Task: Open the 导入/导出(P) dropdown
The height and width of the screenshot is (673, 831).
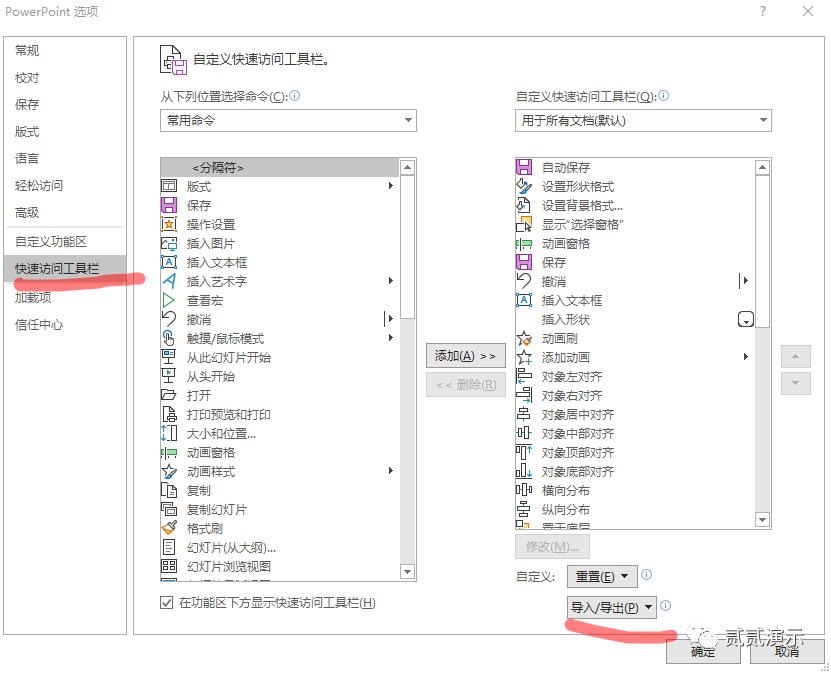Action: coord(612,607)
